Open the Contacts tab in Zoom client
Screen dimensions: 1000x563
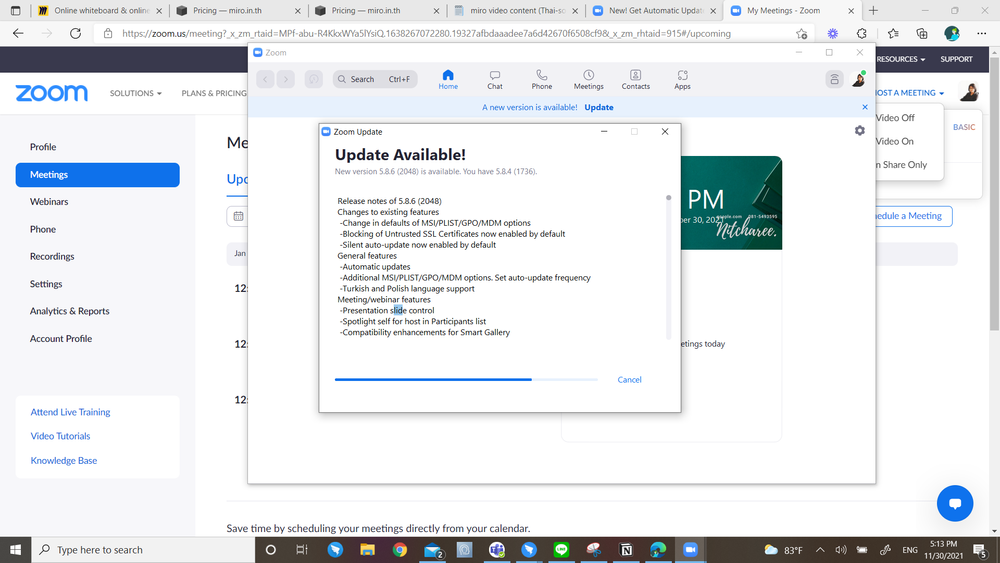tap(635, 80)
